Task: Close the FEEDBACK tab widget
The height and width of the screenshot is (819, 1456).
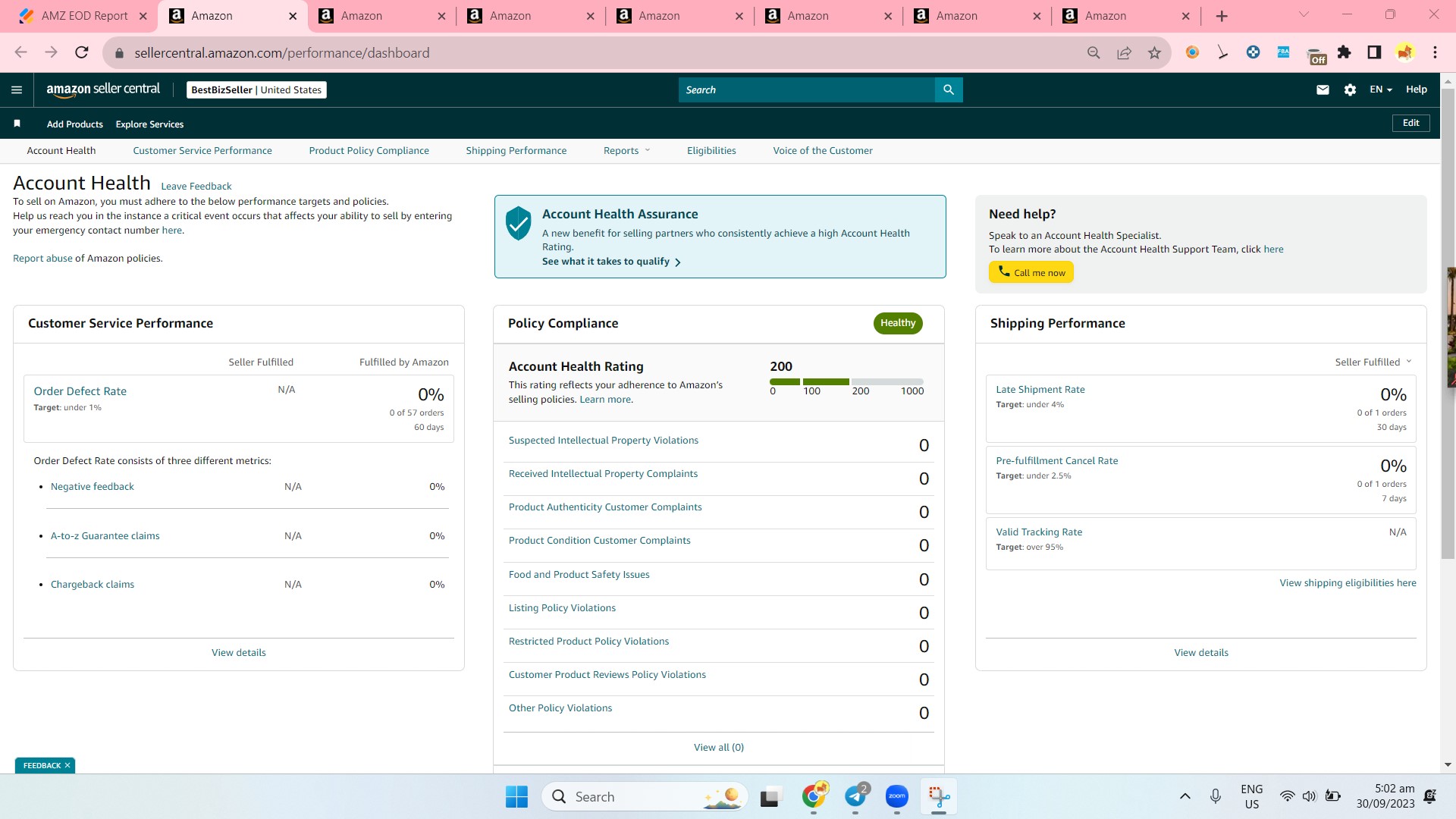Action: coord(67,765)
